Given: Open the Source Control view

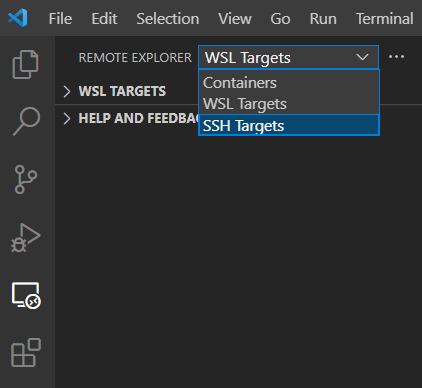Looking at the screenshot, I should (x=25, y=179).
